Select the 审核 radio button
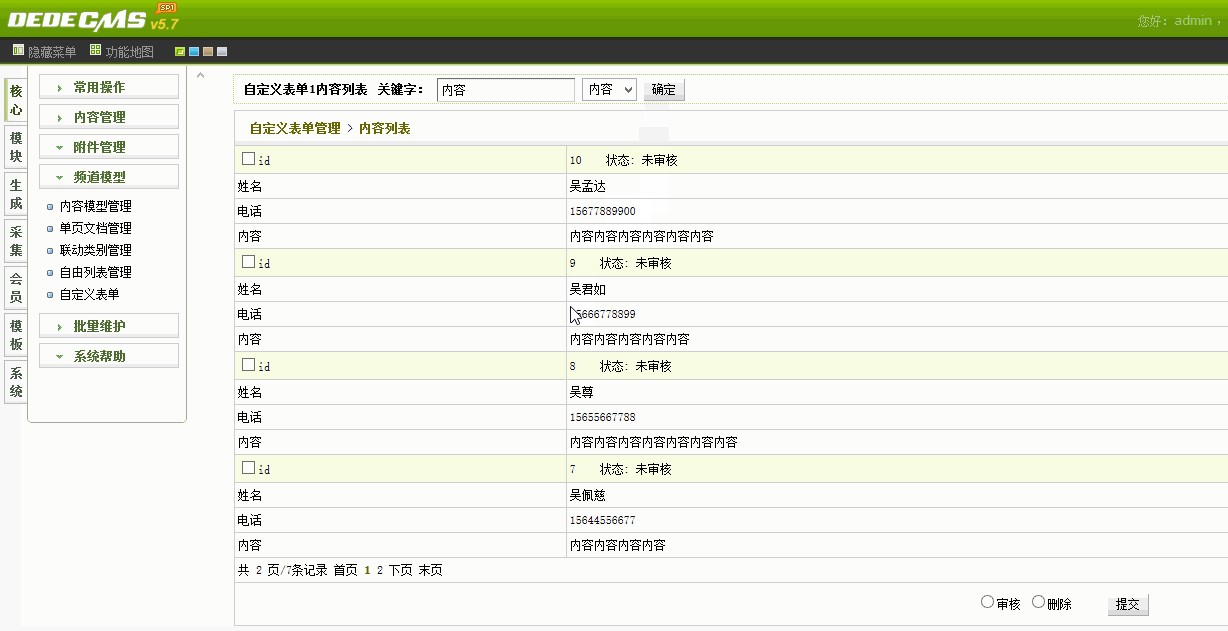Image resolution: width=1228 pixels, height=631 pixels. point(988,602)
